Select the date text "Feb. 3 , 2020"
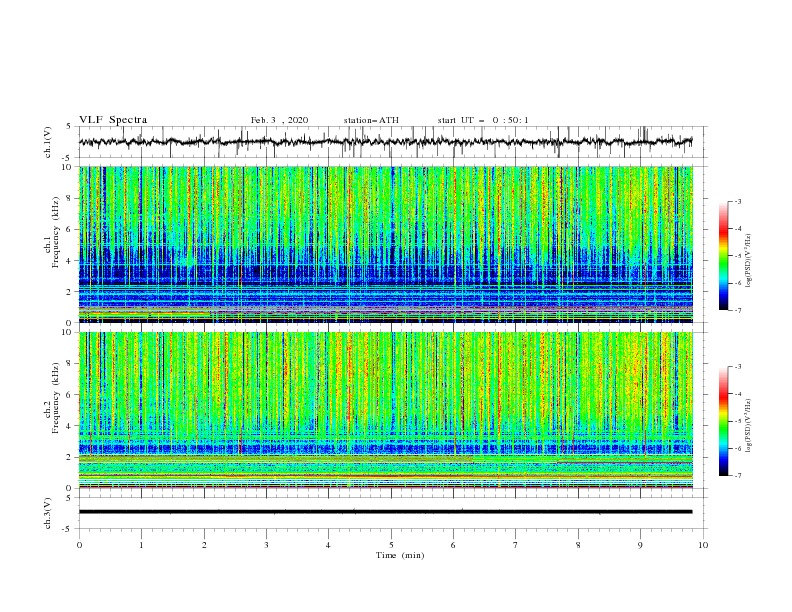Image resolution: width=792 pixels, height=612 pixels. (x=279, y=120)
